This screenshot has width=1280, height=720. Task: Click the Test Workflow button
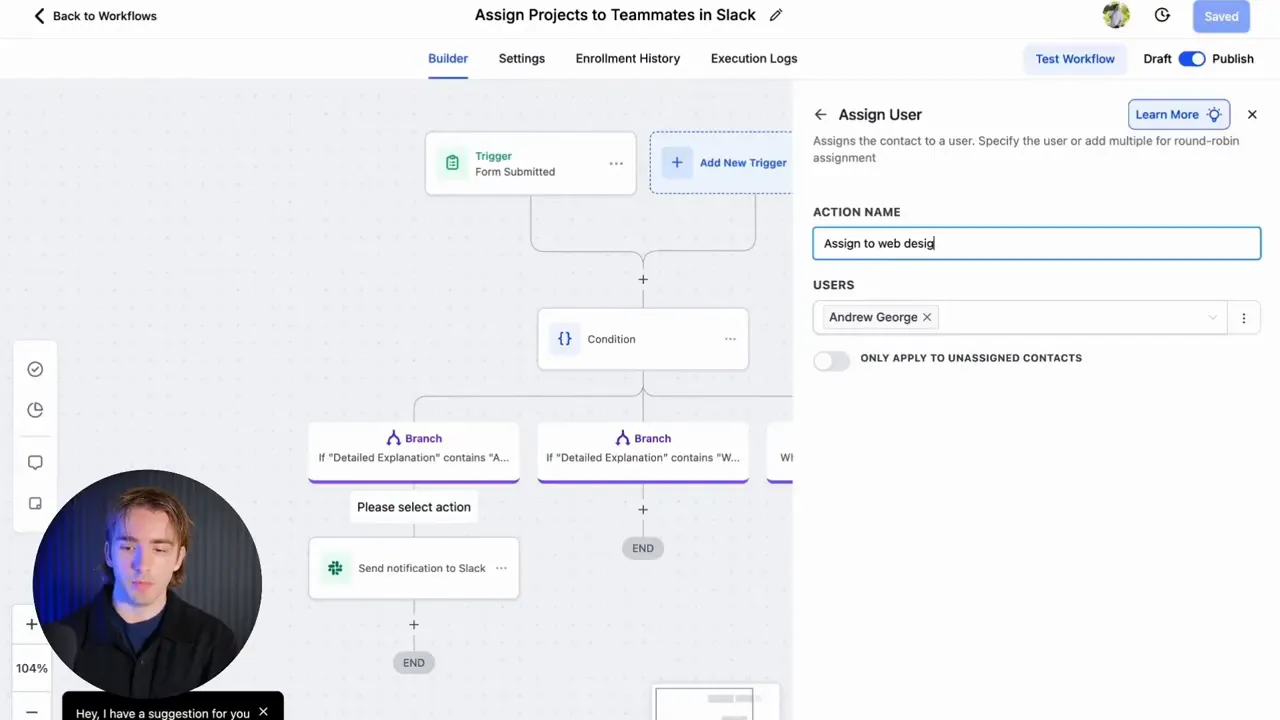coord(1075,59)
